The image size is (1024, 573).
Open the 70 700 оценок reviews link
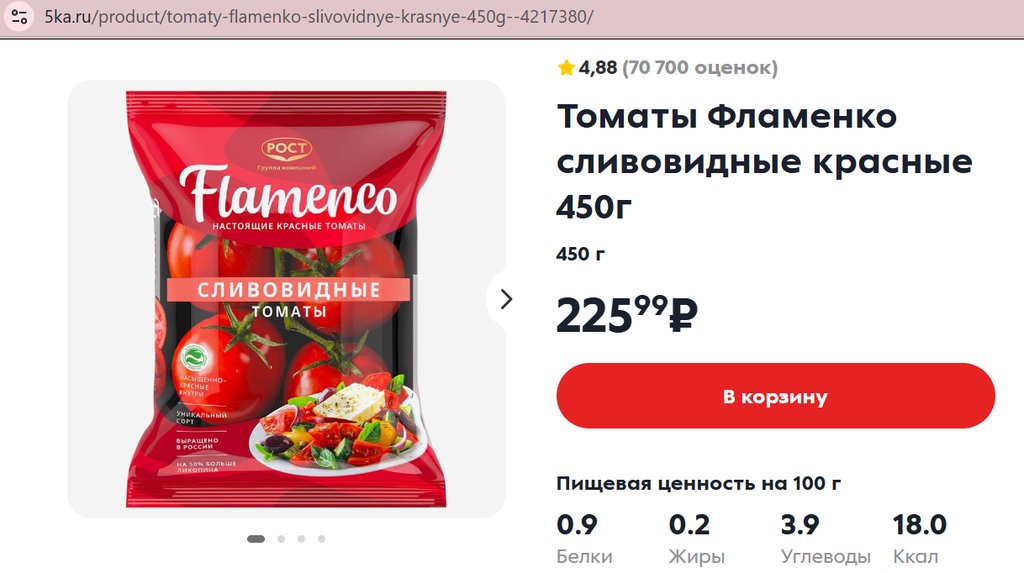[699, 67]
